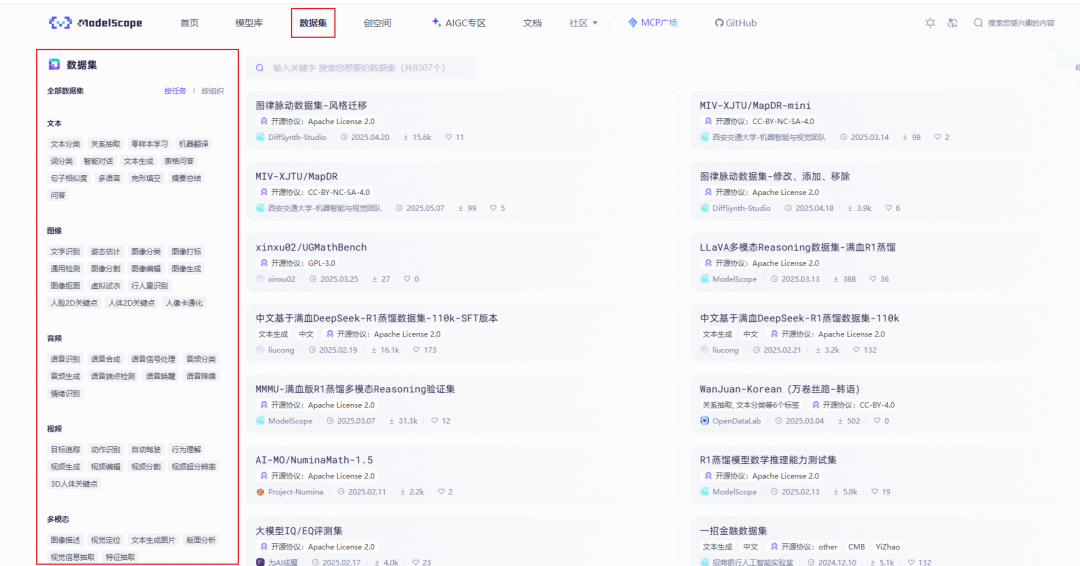This screenshot has height=566, width=1080.
Task: Enable the 文字识别 filter tag
Action: [x=65, y=251]
